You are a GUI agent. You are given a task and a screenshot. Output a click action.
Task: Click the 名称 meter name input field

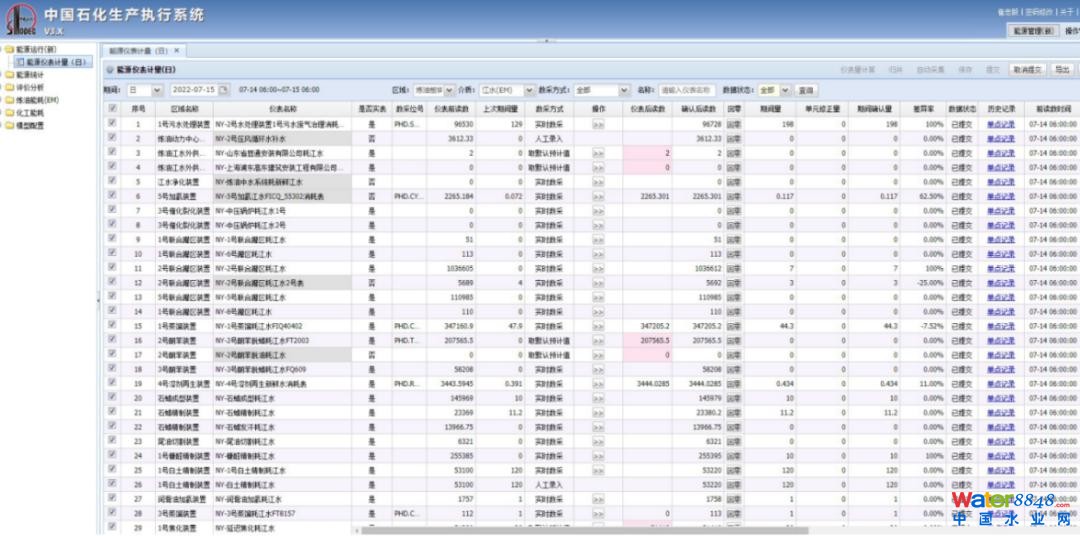(687, 90)
